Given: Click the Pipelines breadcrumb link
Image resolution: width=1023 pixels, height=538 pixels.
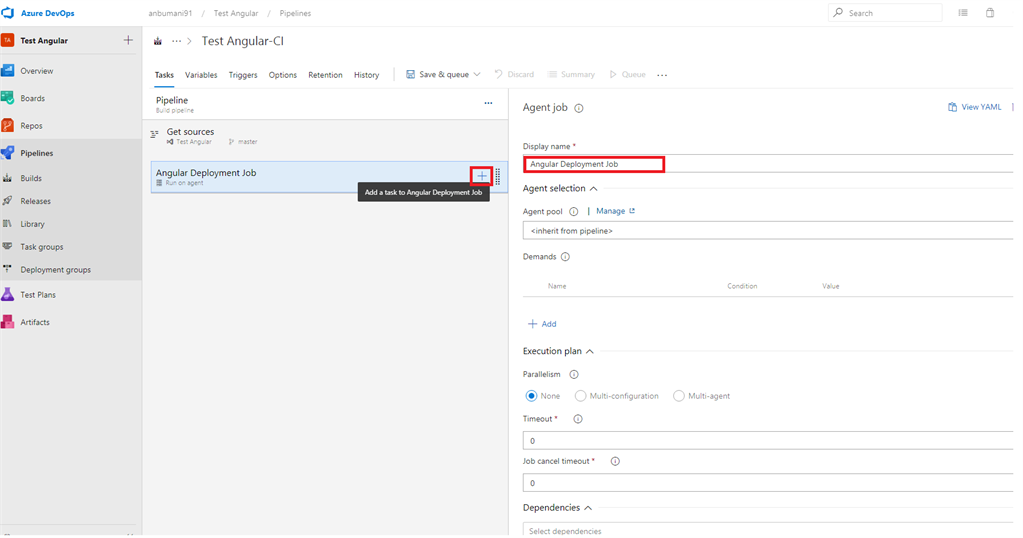Looking at the screenshot, I should [295, 13].
